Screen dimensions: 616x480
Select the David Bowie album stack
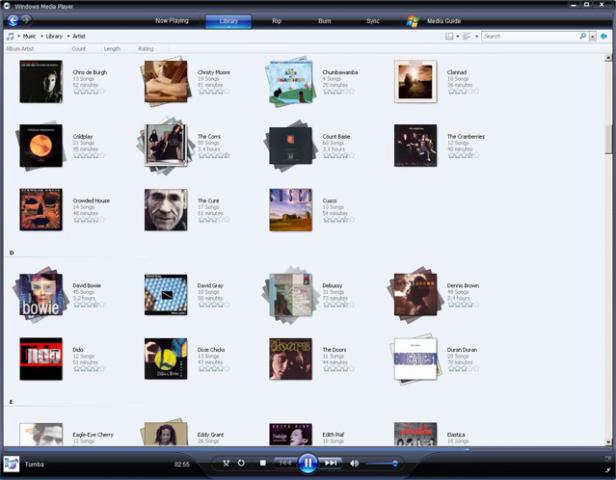tap(40, 295)
